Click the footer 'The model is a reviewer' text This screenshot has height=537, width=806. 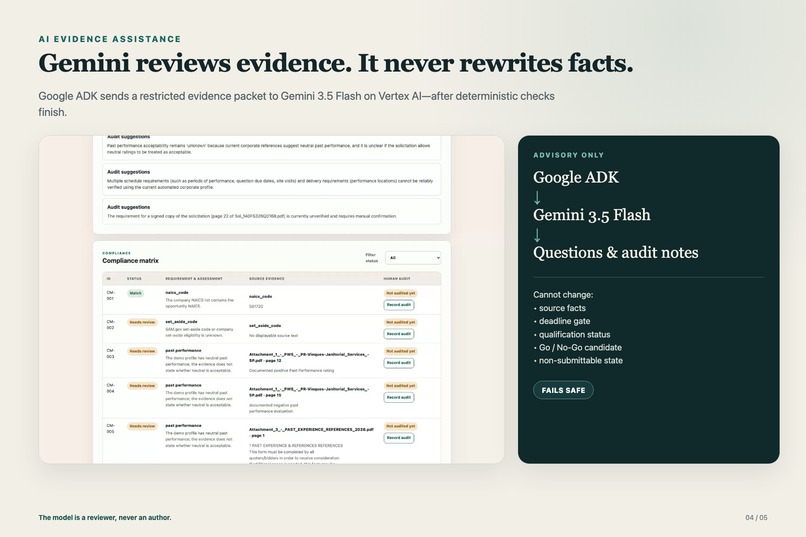105,517
